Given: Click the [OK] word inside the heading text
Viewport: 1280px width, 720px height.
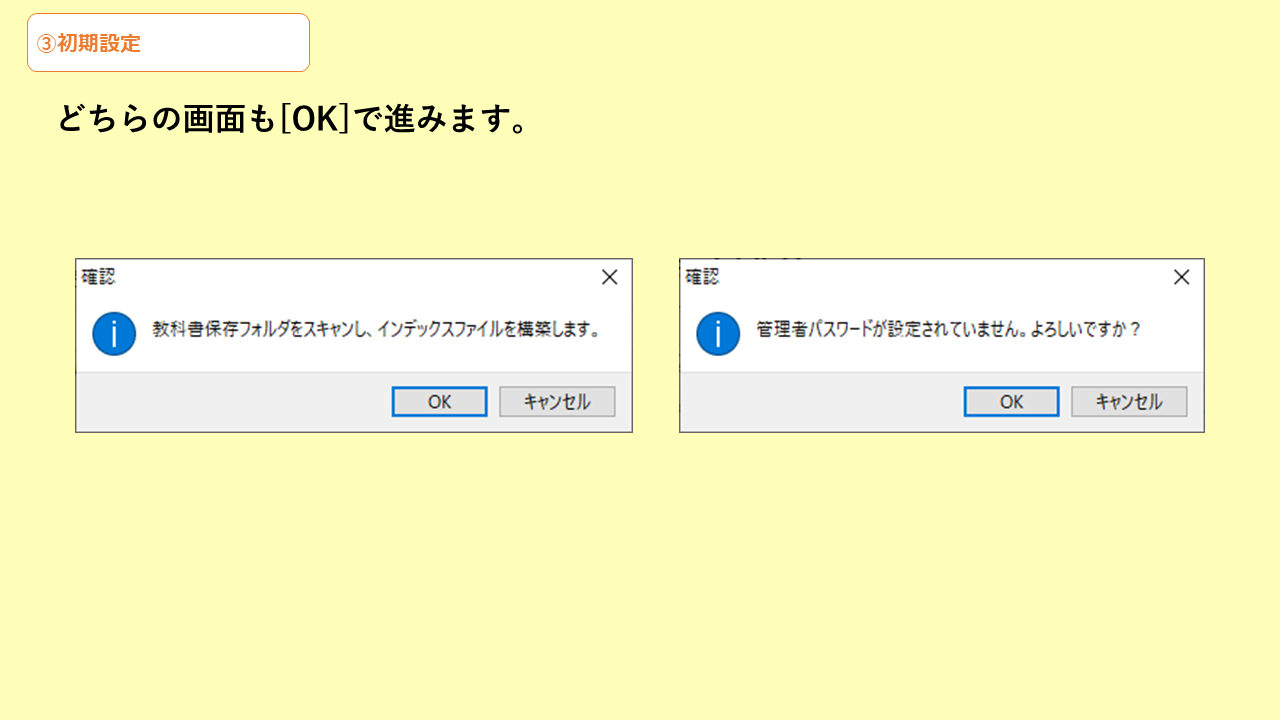Looking at the screenshot, I should click(314, 119).
